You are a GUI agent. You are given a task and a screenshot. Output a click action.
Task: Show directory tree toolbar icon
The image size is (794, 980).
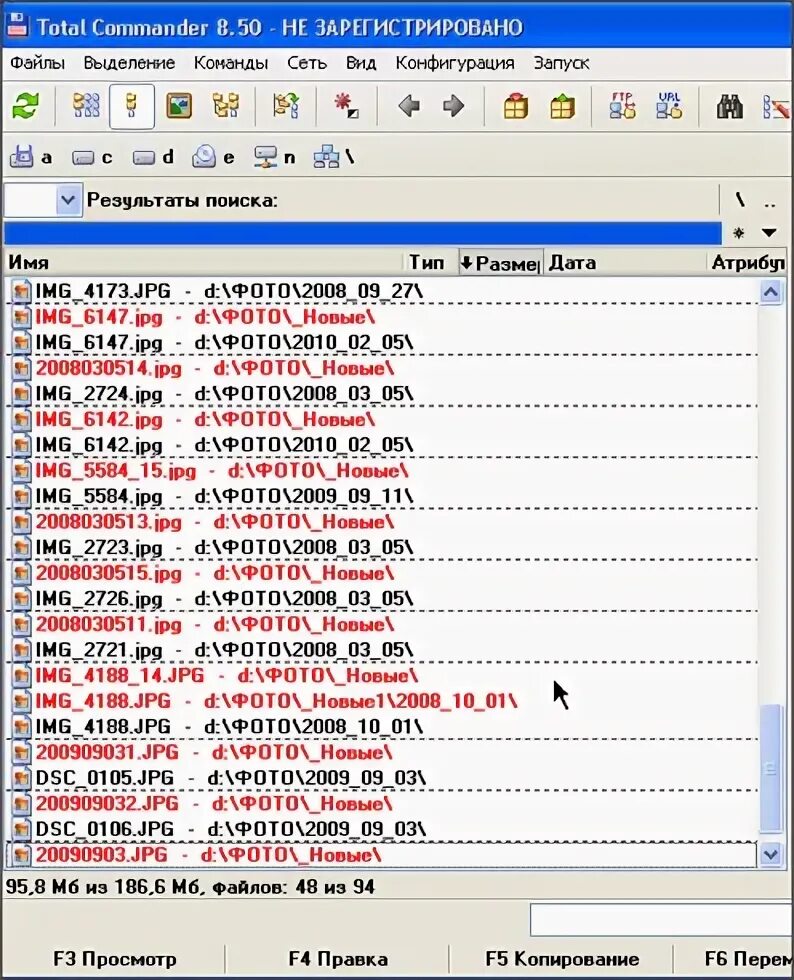(226, 106)
